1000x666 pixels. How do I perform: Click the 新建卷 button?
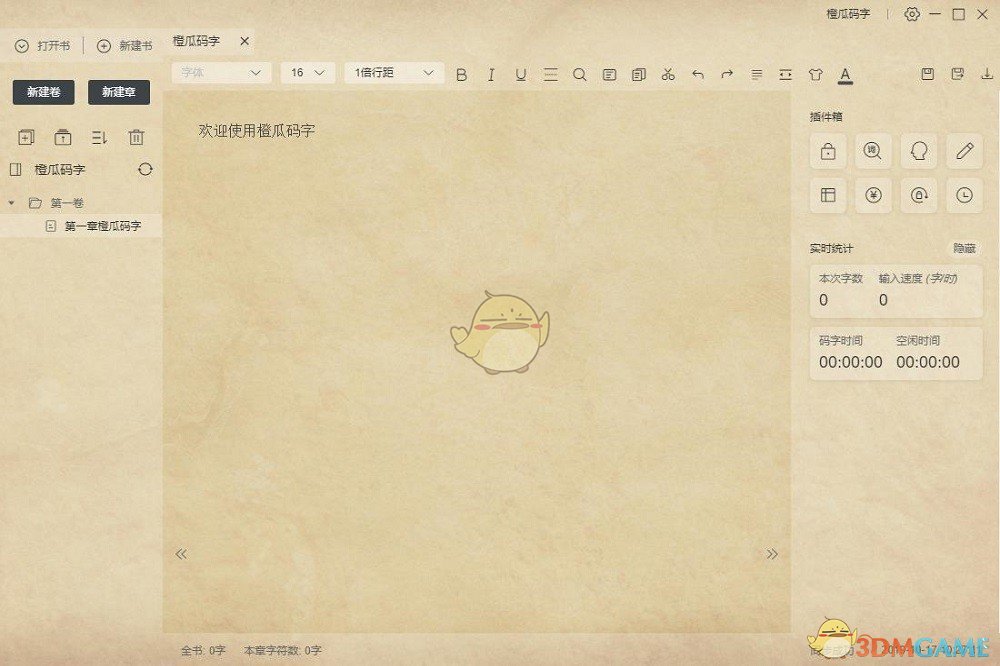42,92
